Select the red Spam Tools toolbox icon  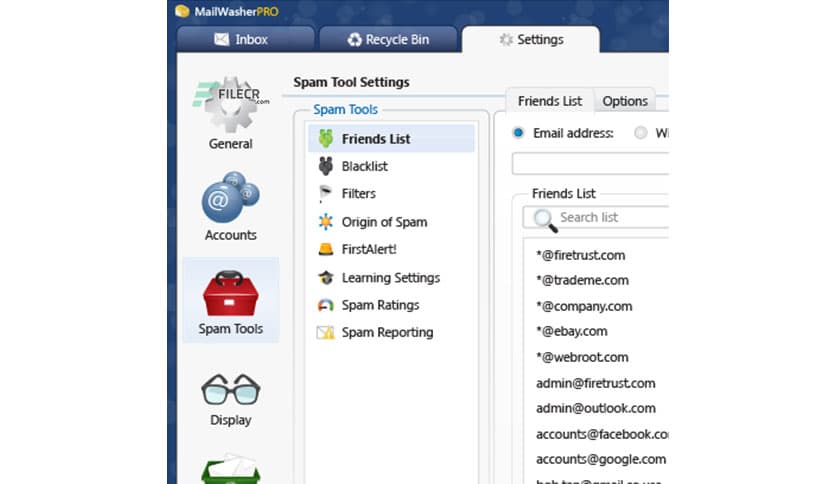pos(230,293)
